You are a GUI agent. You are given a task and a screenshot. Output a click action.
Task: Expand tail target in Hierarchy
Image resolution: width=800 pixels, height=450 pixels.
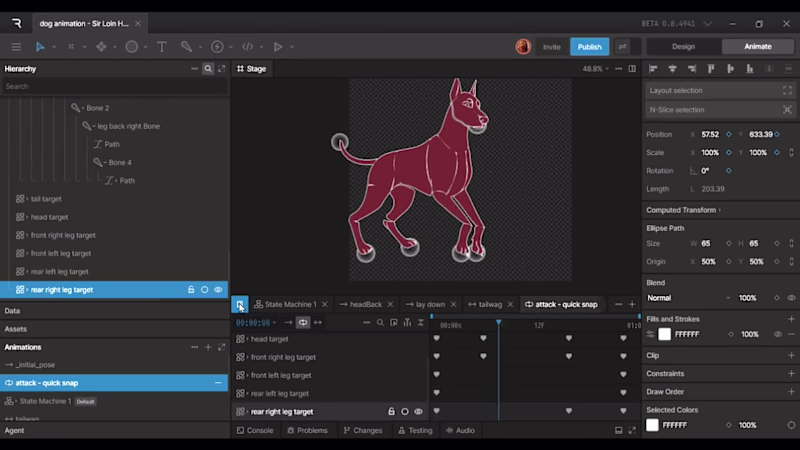27,199
